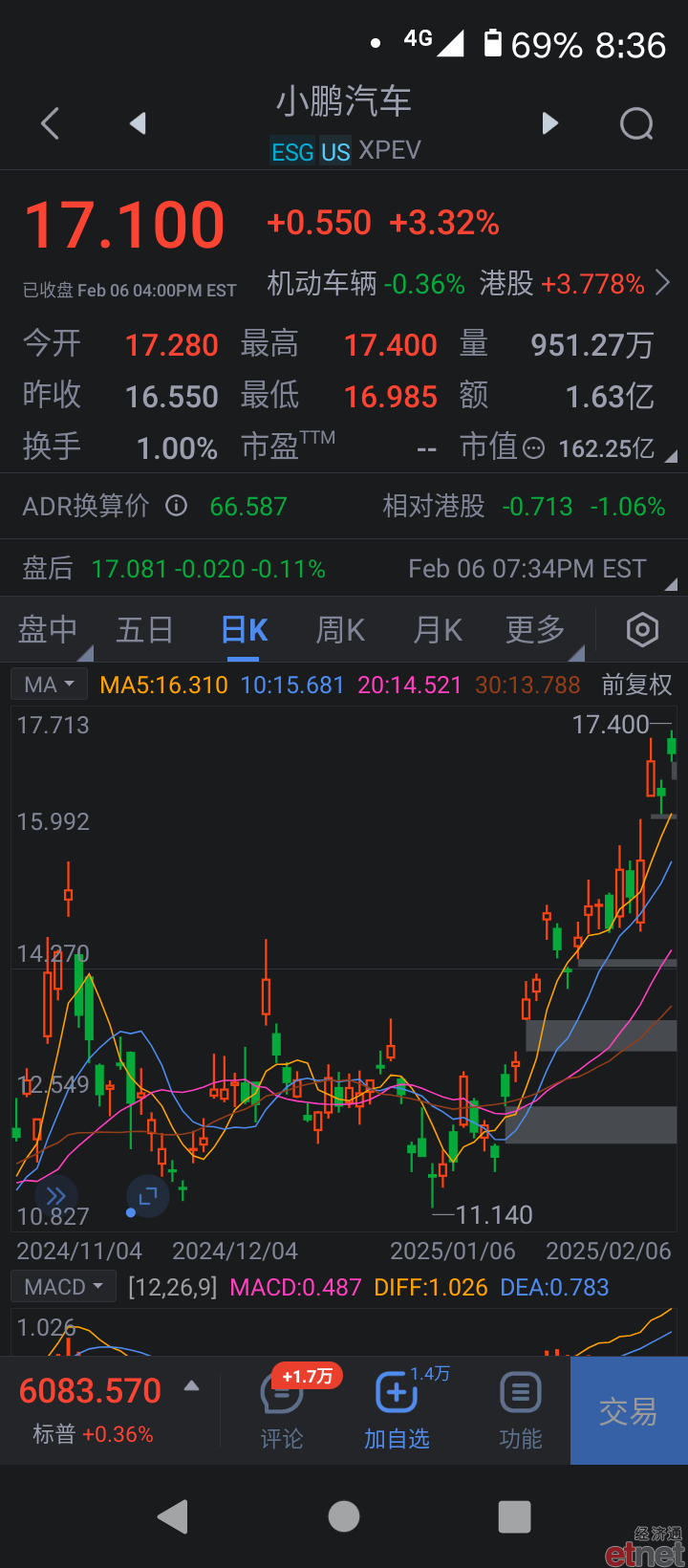
Task: Open 更多 chart period dropdown
Action: coord(535,630)
